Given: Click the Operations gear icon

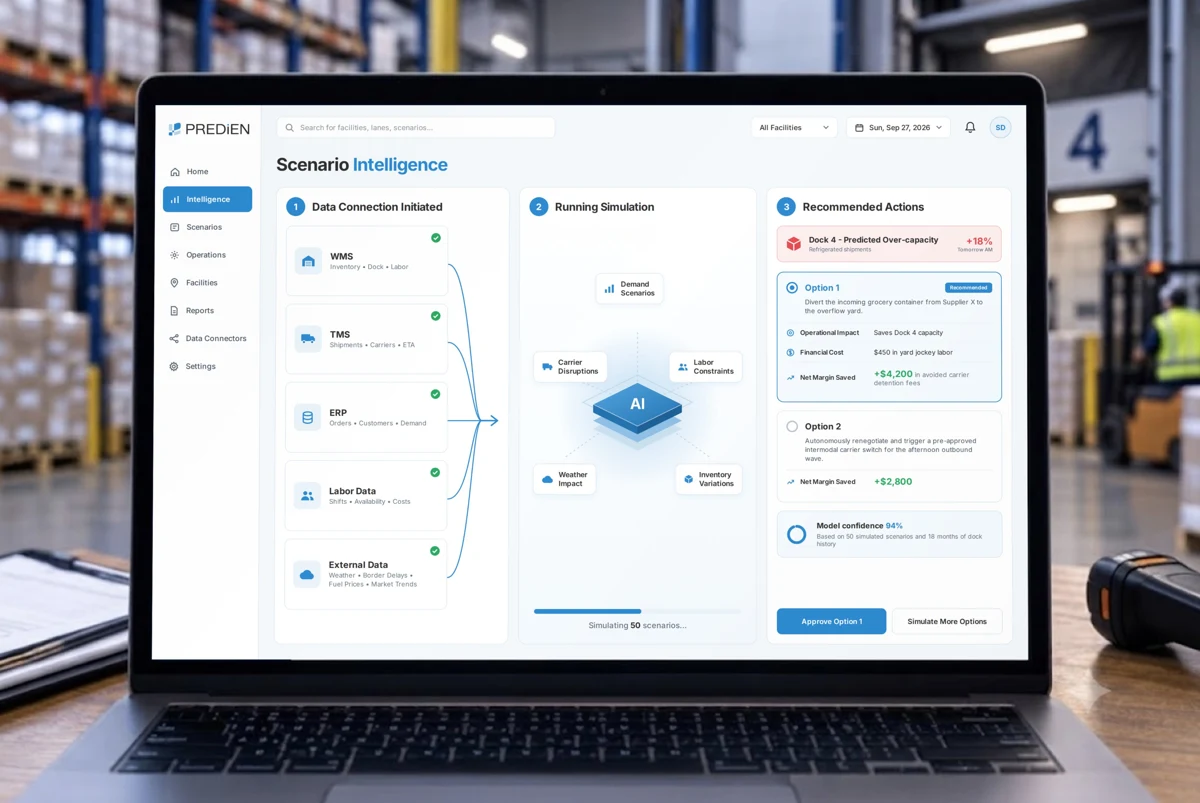Looking at the screenshot, I should click(x=175, y=255).
